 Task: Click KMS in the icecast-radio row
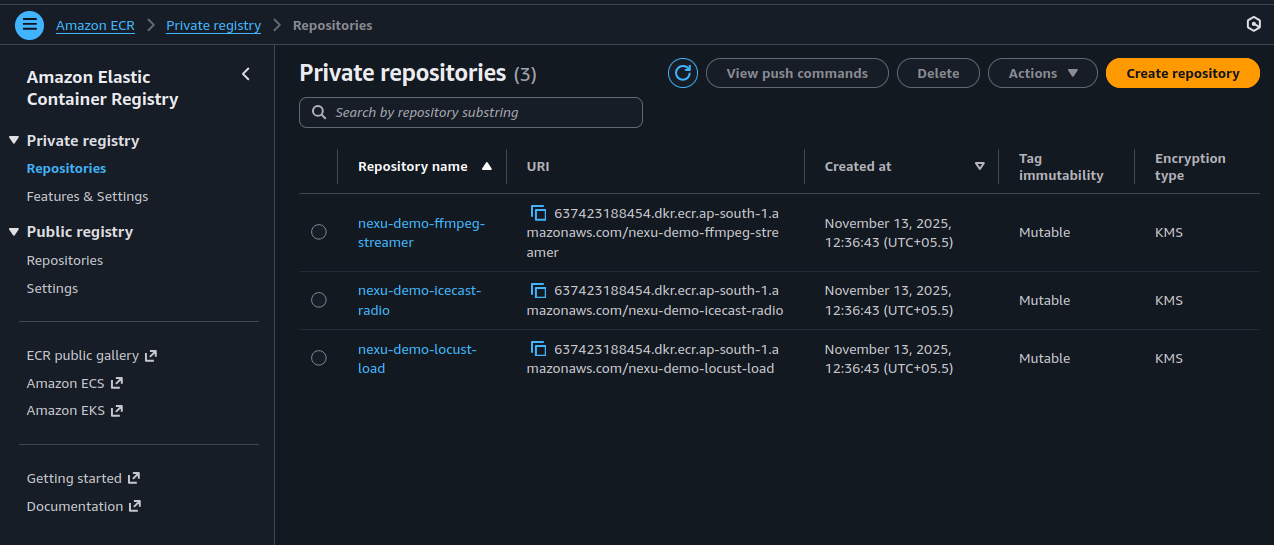click(x=1169, y=301)
